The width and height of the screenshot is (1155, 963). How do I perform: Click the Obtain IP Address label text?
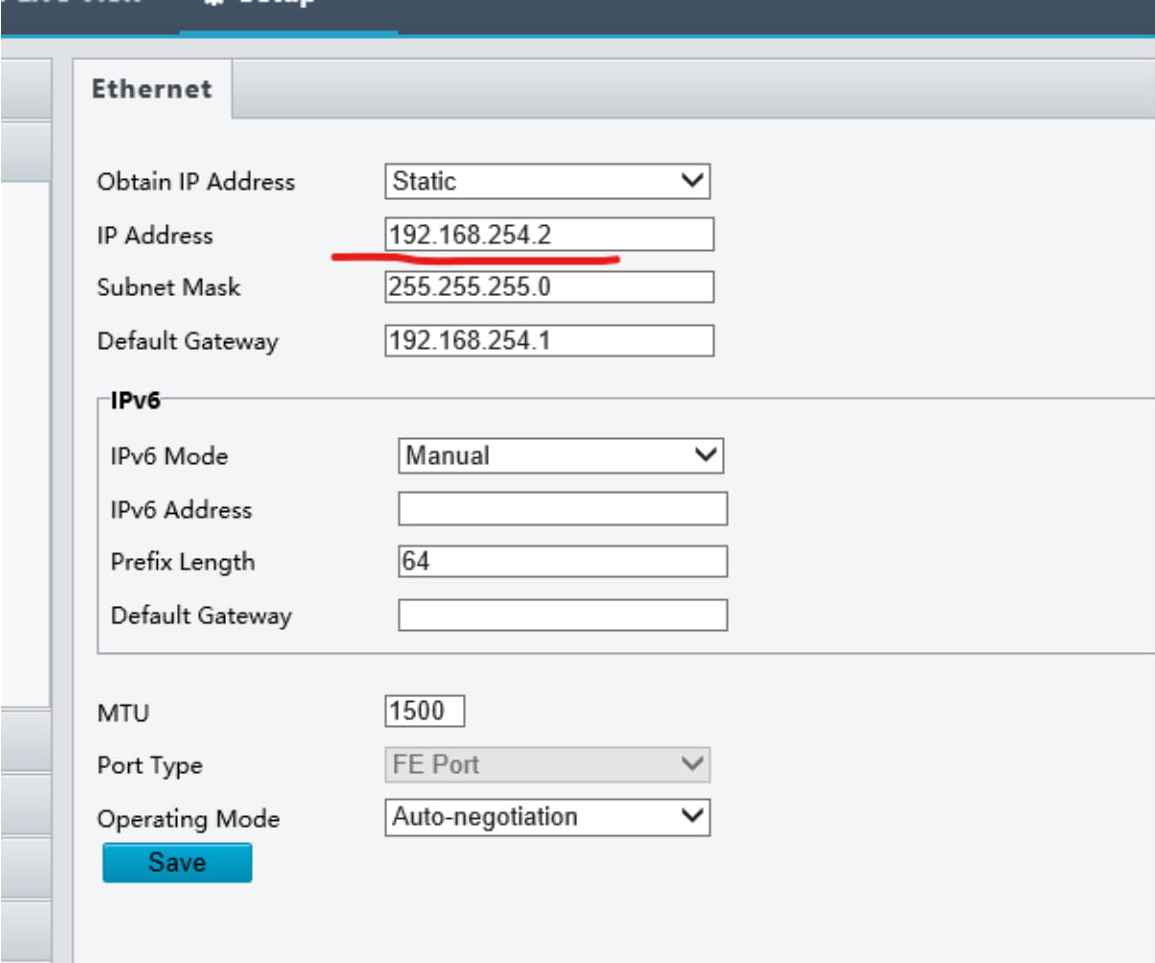[196, 182]
